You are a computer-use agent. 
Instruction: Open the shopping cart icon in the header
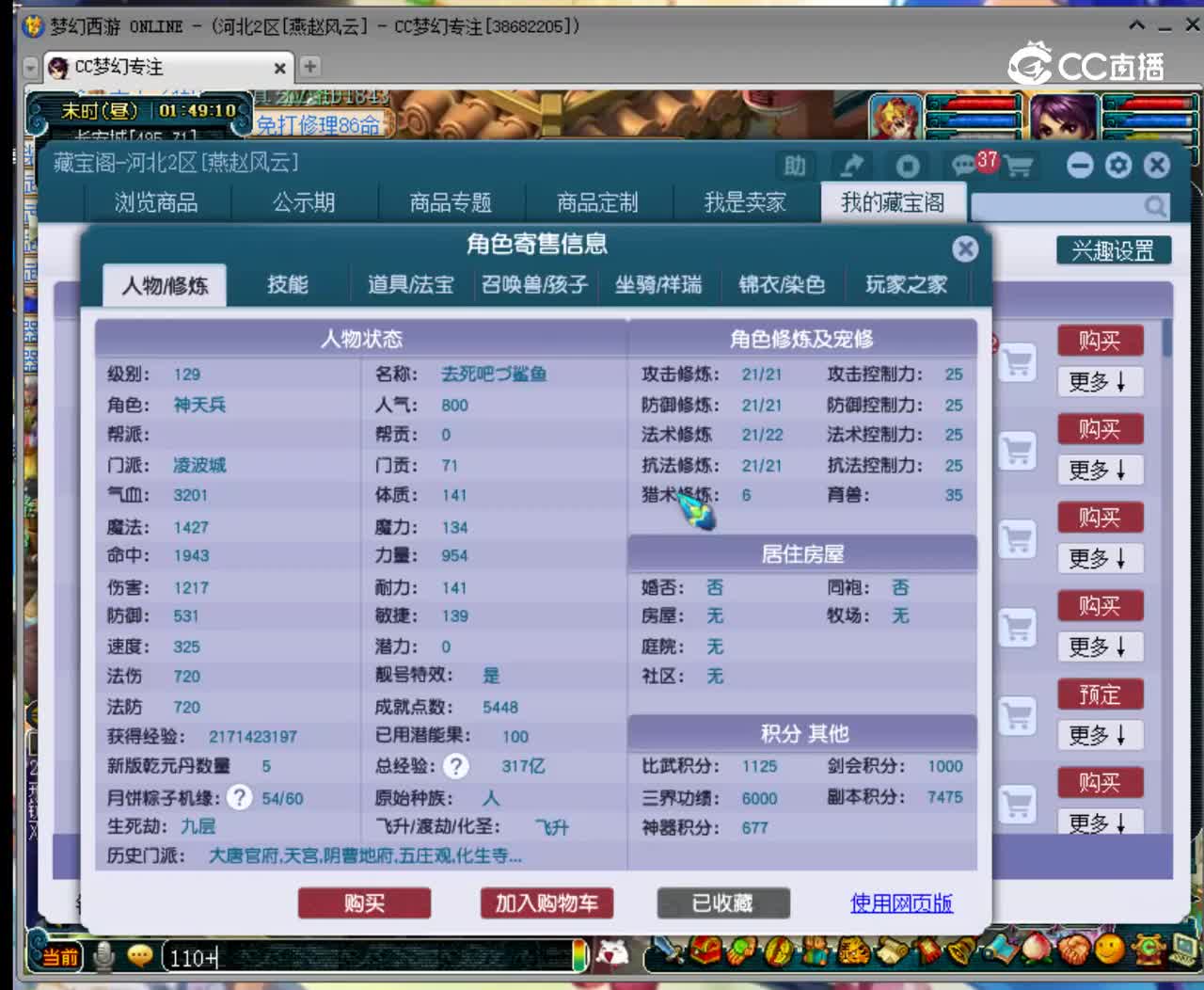click(1019, 167)
